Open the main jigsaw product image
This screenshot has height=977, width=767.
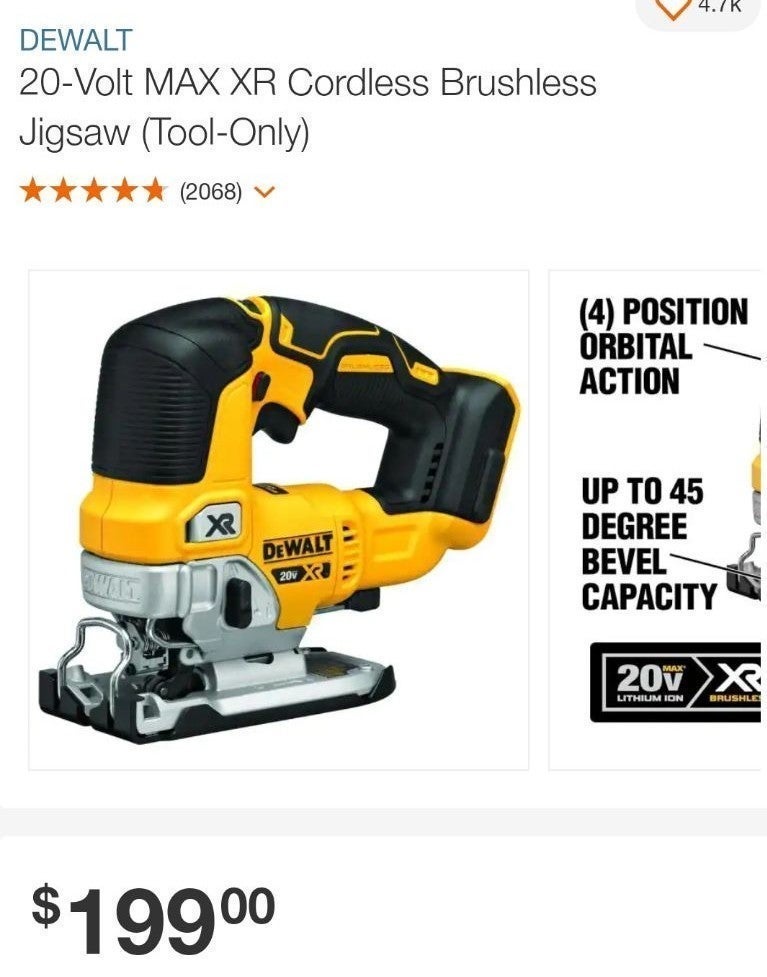point(279,520)
